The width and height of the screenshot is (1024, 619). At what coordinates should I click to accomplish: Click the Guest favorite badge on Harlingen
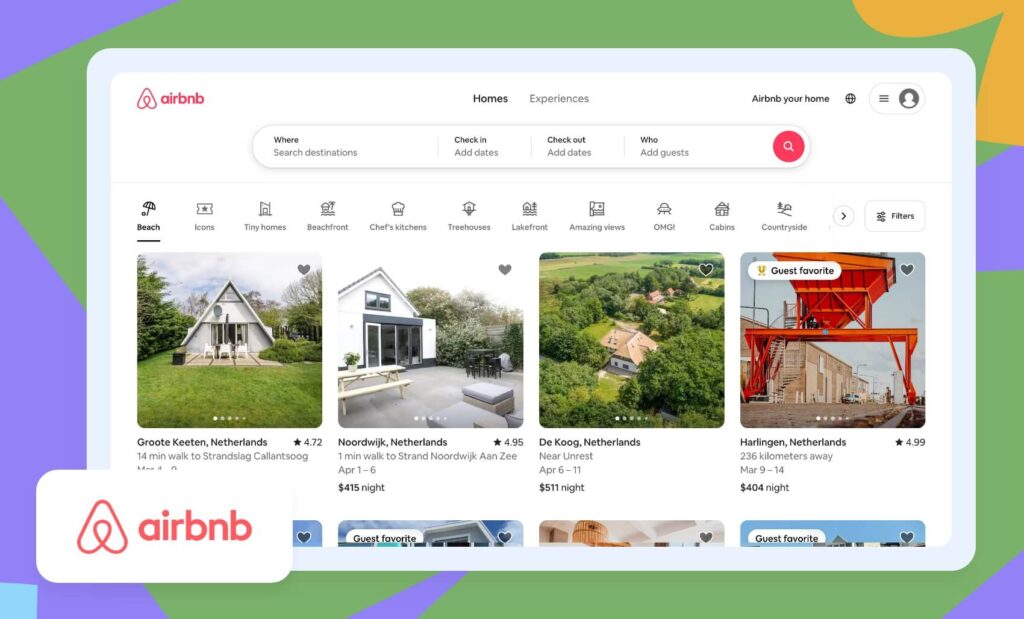[x=795, y=270]
